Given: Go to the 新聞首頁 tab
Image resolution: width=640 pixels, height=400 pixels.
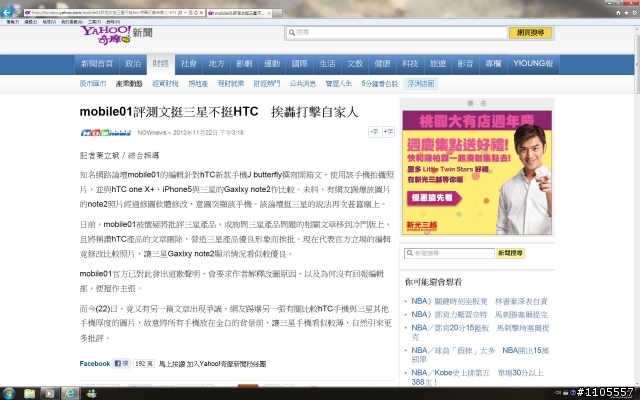Looking at the screenshot, I should click(97, 64).
